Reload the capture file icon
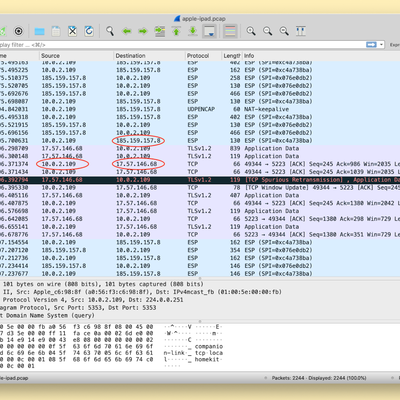The image size is (400, 400). click(x=89, y=31)
